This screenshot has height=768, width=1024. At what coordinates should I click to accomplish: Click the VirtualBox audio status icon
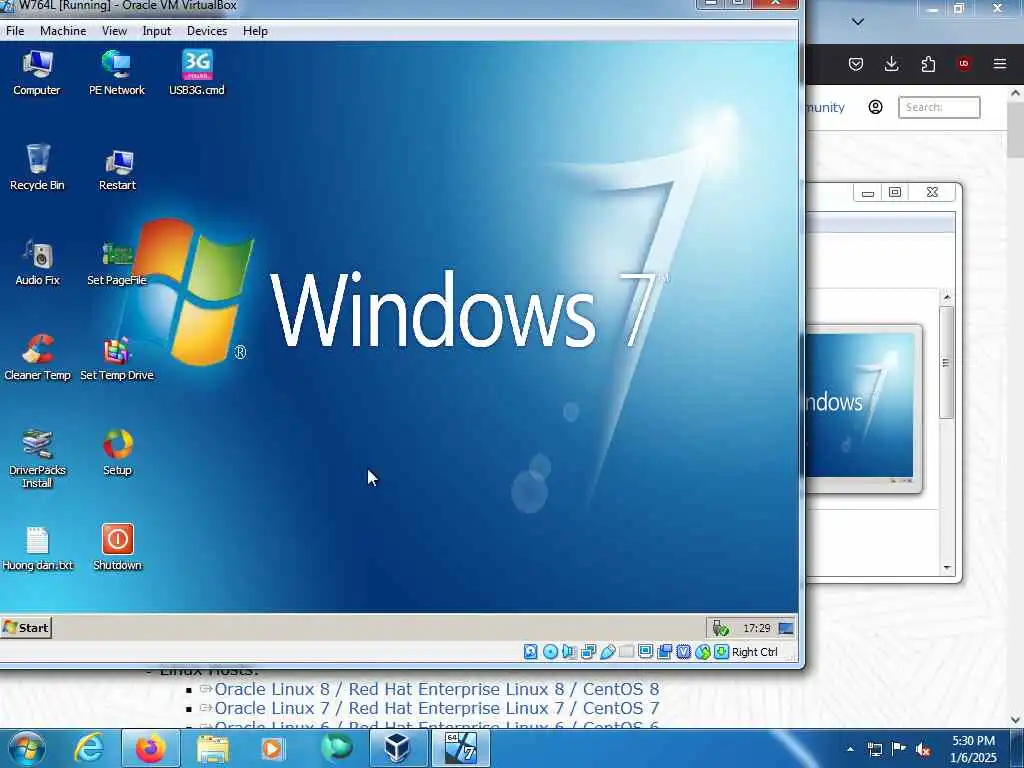[x=569, y=652]
